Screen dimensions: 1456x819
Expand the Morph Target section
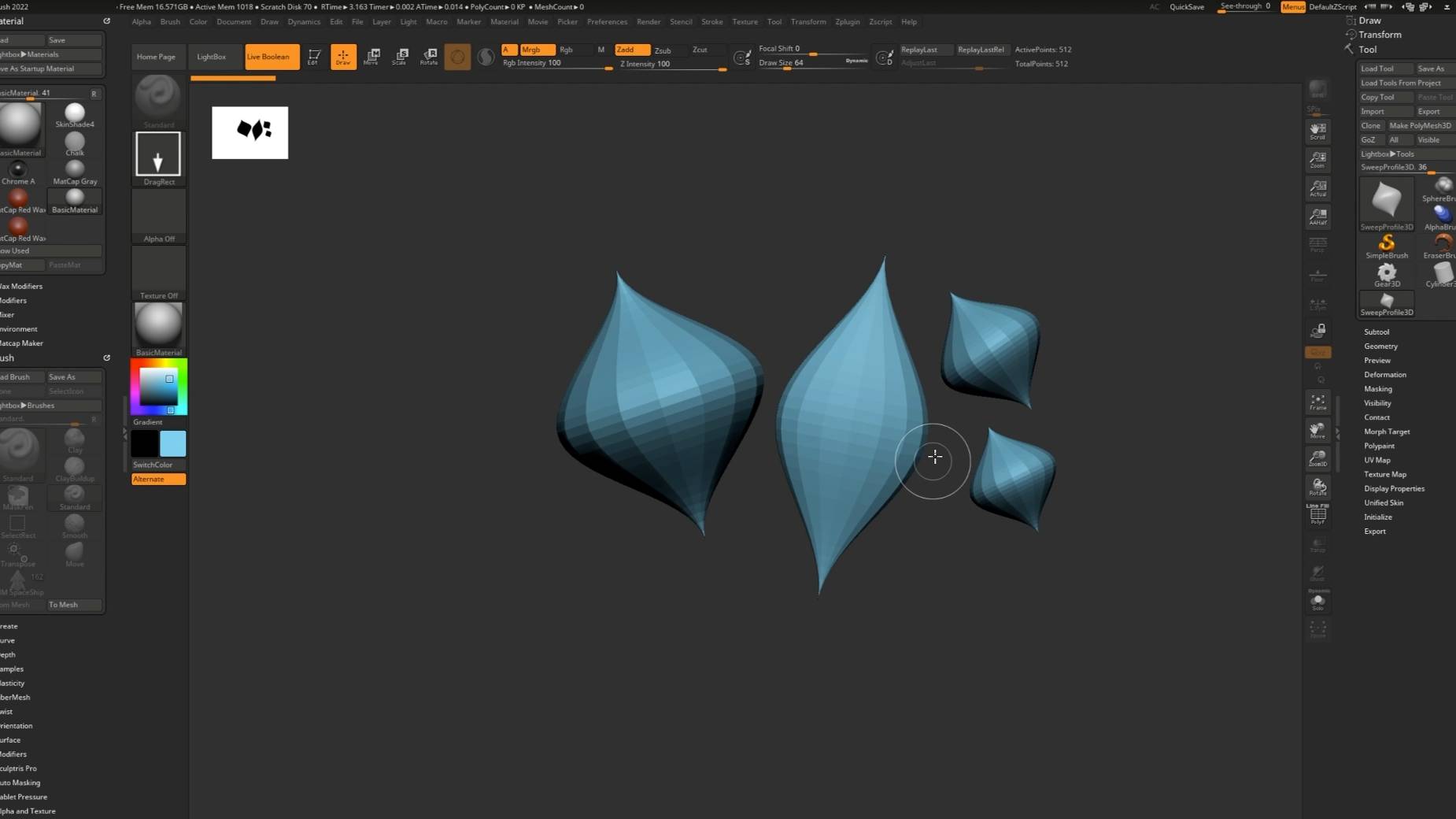pyautogui.click(x=1387, y=432)
